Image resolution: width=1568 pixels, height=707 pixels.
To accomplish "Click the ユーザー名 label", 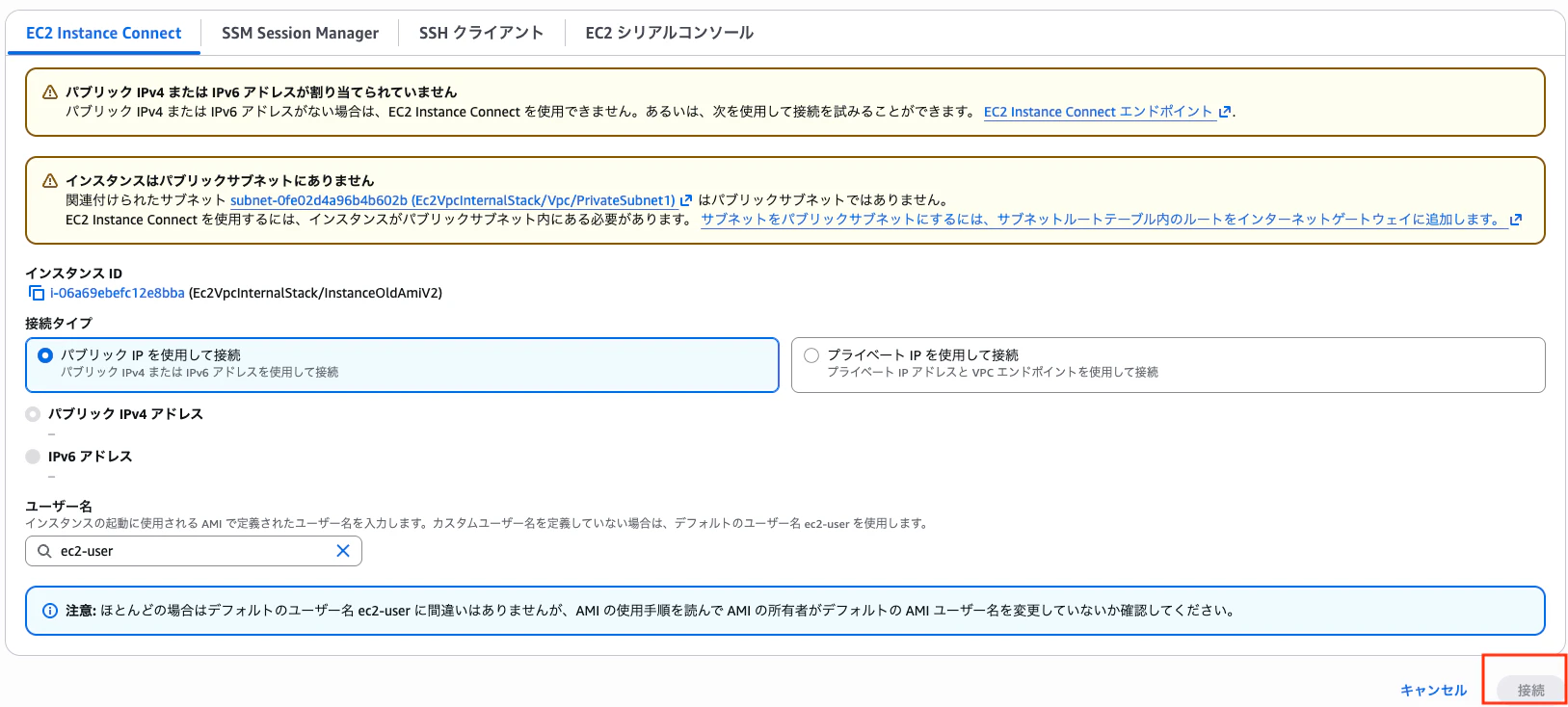I will (x=59, y=507).
